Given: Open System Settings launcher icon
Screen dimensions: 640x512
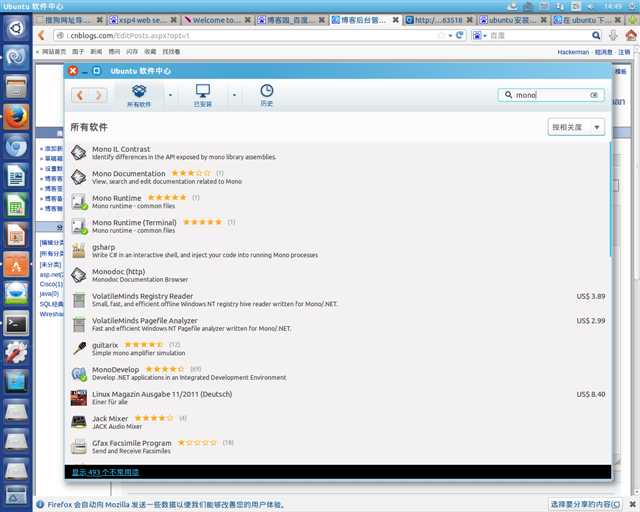Looking at the screenshot, I should 16,353.
